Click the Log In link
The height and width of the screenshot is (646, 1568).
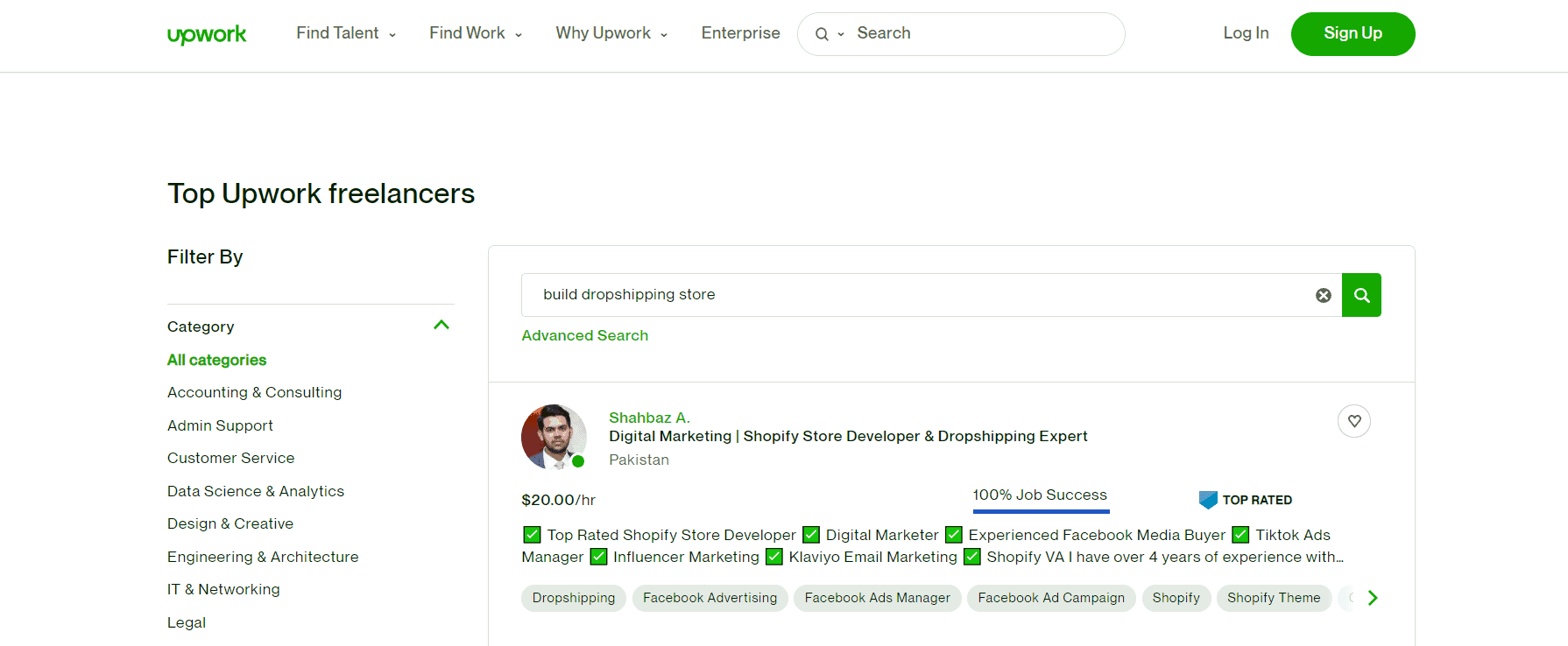tap(1246, 33)
